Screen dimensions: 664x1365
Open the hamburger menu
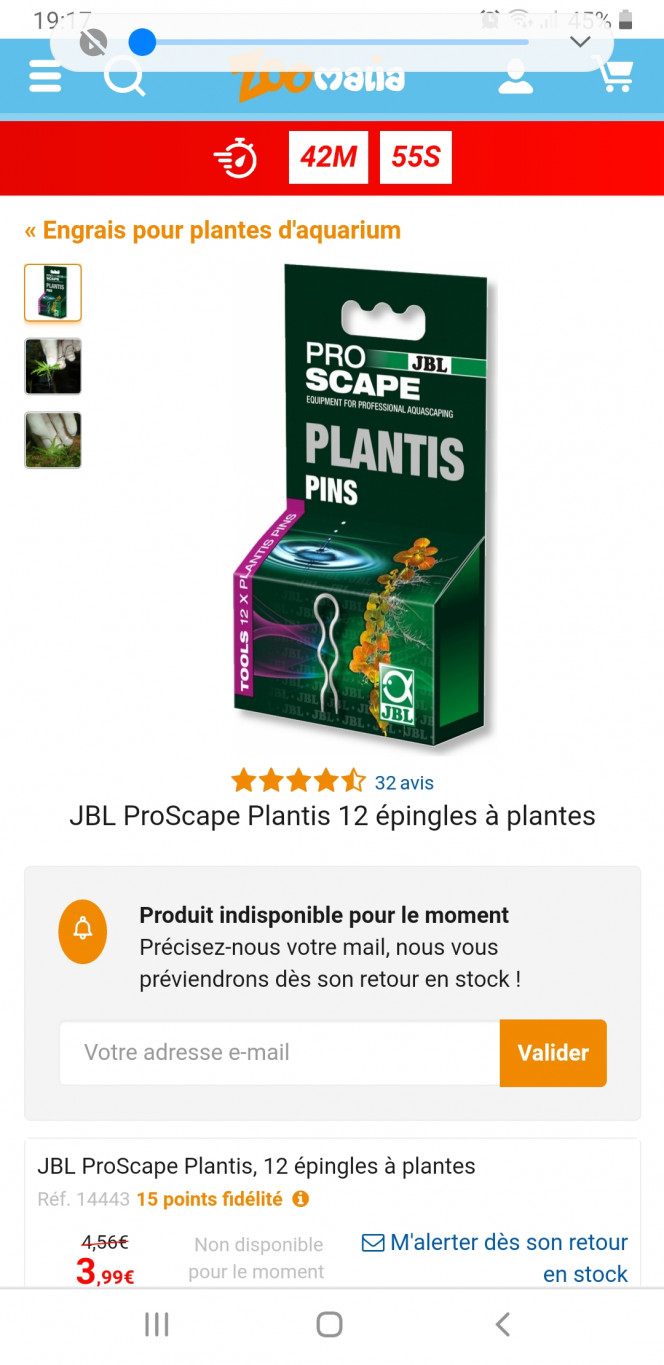45,77
